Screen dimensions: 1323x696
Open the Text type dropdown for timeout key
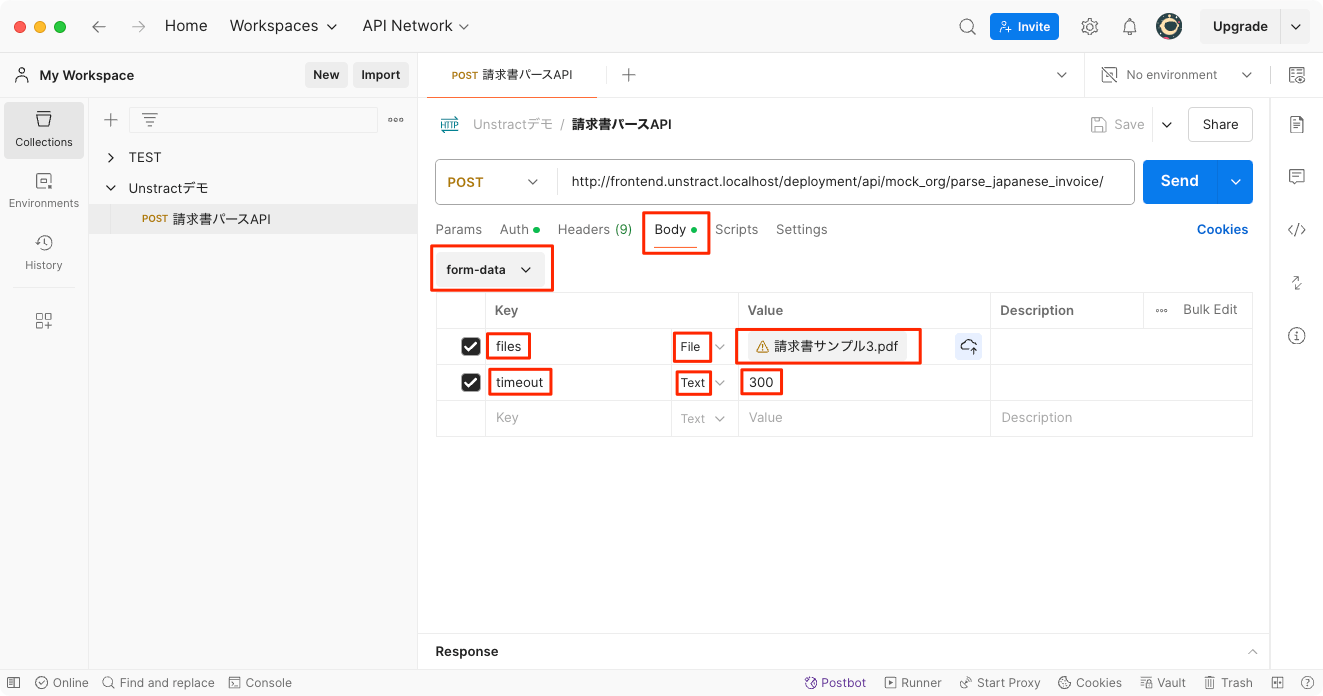pyautogui.click(x=702, y=383)
